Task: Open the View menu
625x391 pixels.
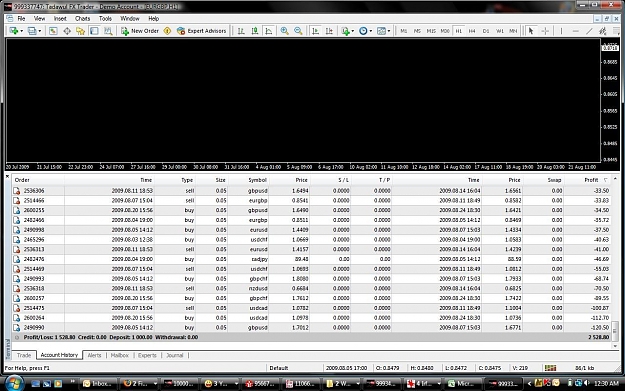Action: pos(39,18)
